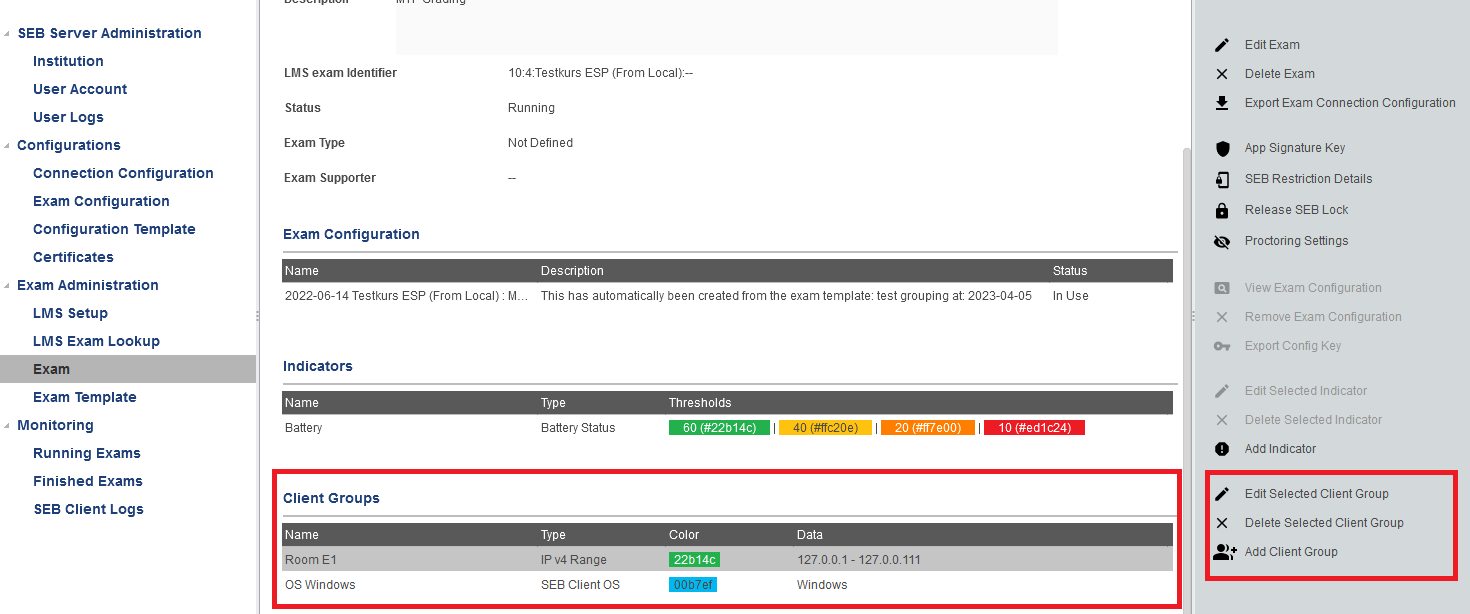The height and width of the screenshot is (614, 1470).
Task: Click the Delete Exam X icon
Action: tap(1221, 74)
